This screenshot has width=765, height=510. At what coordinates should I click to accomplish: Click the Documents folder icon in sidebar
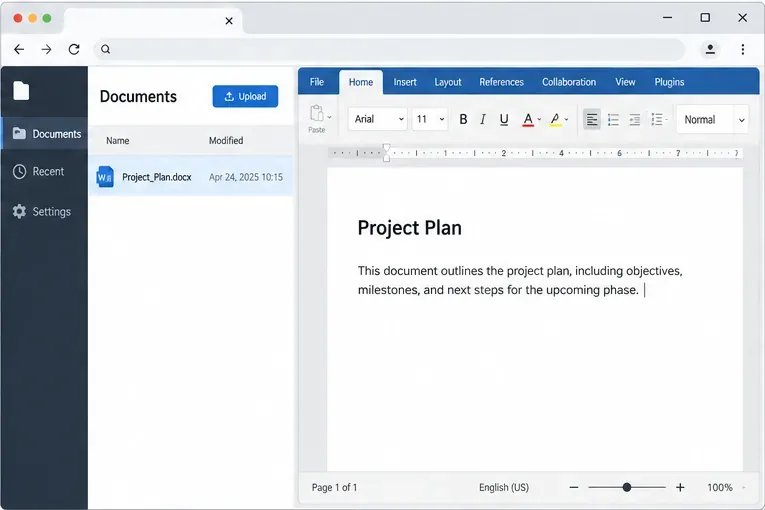point(20,133)
